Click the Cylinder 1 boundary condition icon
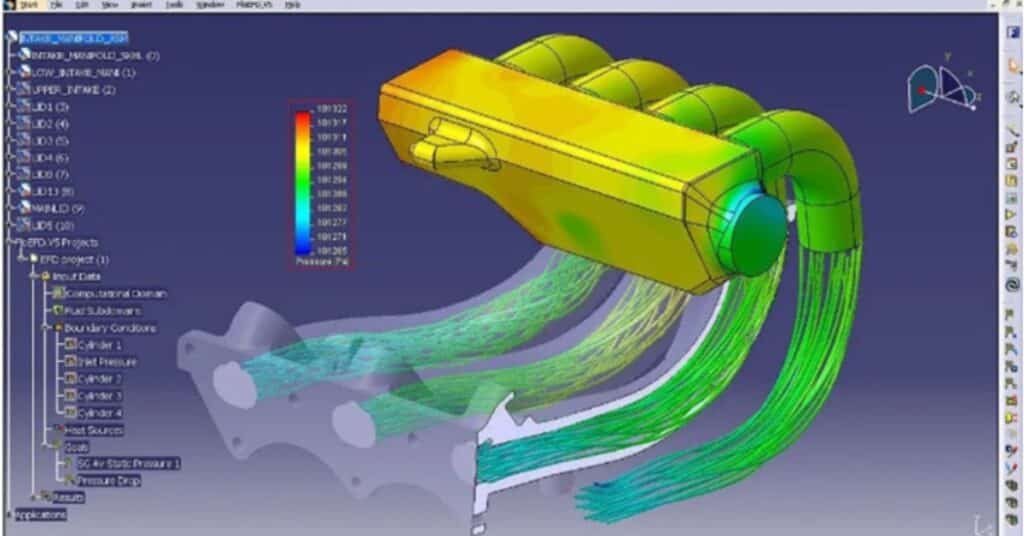The image size is (1024, 536). [x=70, y=344]
